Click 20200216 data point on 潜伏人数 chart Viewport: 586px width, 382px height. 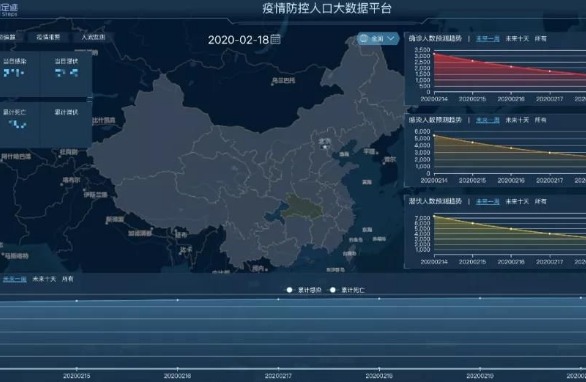pyautogui.click(x=511, y=229)
